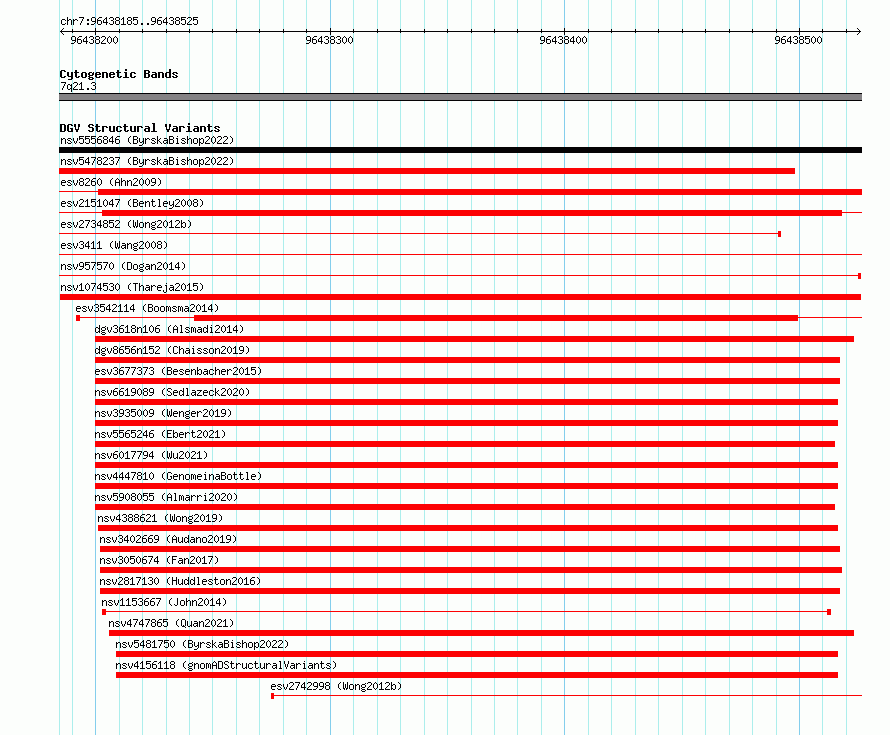Click the 96438200 ruler position
Image resolution: width=890 pixels, height=735 pixels.
(x=94, y=40)
